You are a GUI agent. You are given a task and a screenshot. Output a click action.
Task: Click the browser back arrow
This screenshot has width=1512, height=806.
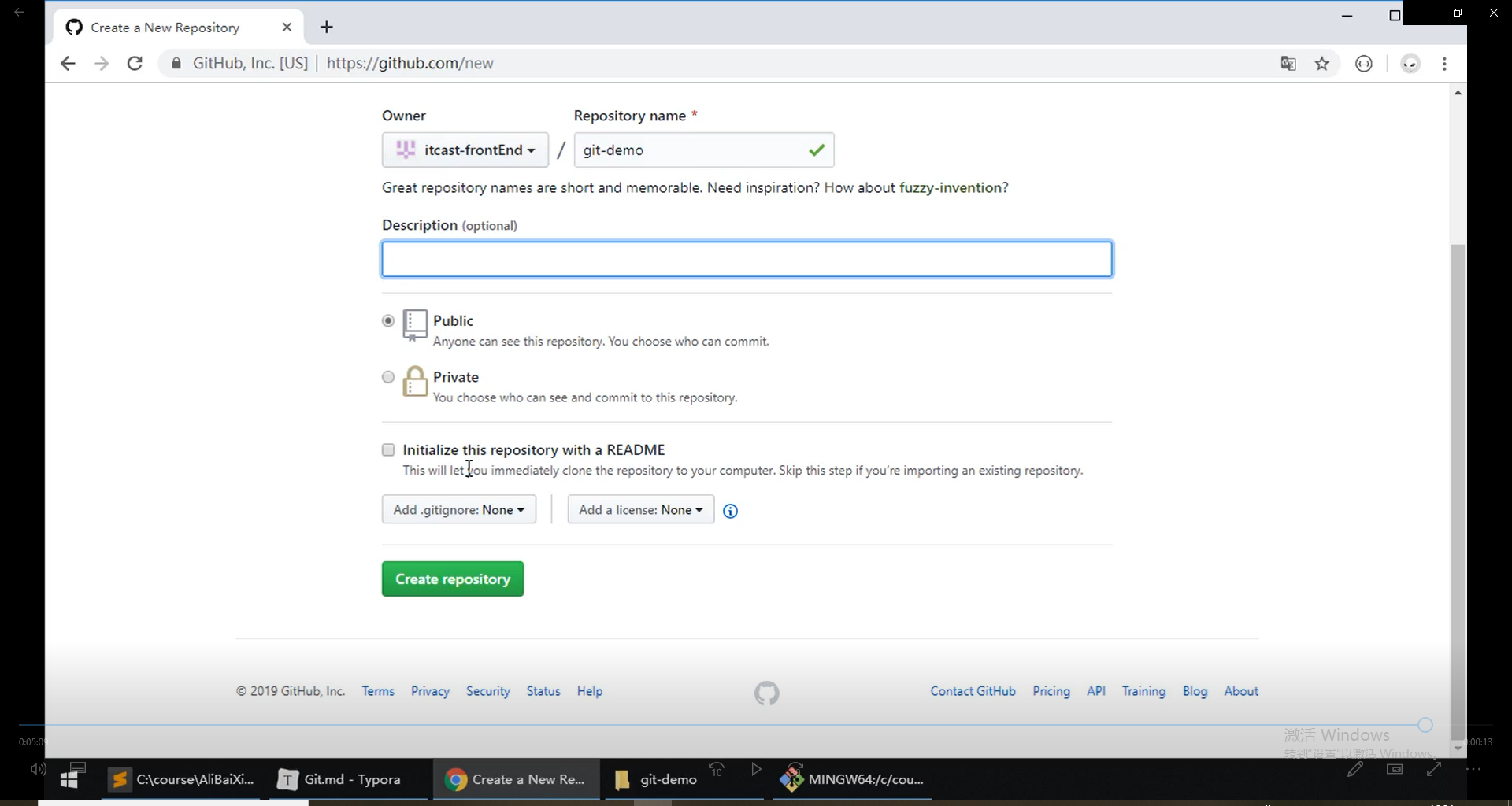(x=68, y=64)
